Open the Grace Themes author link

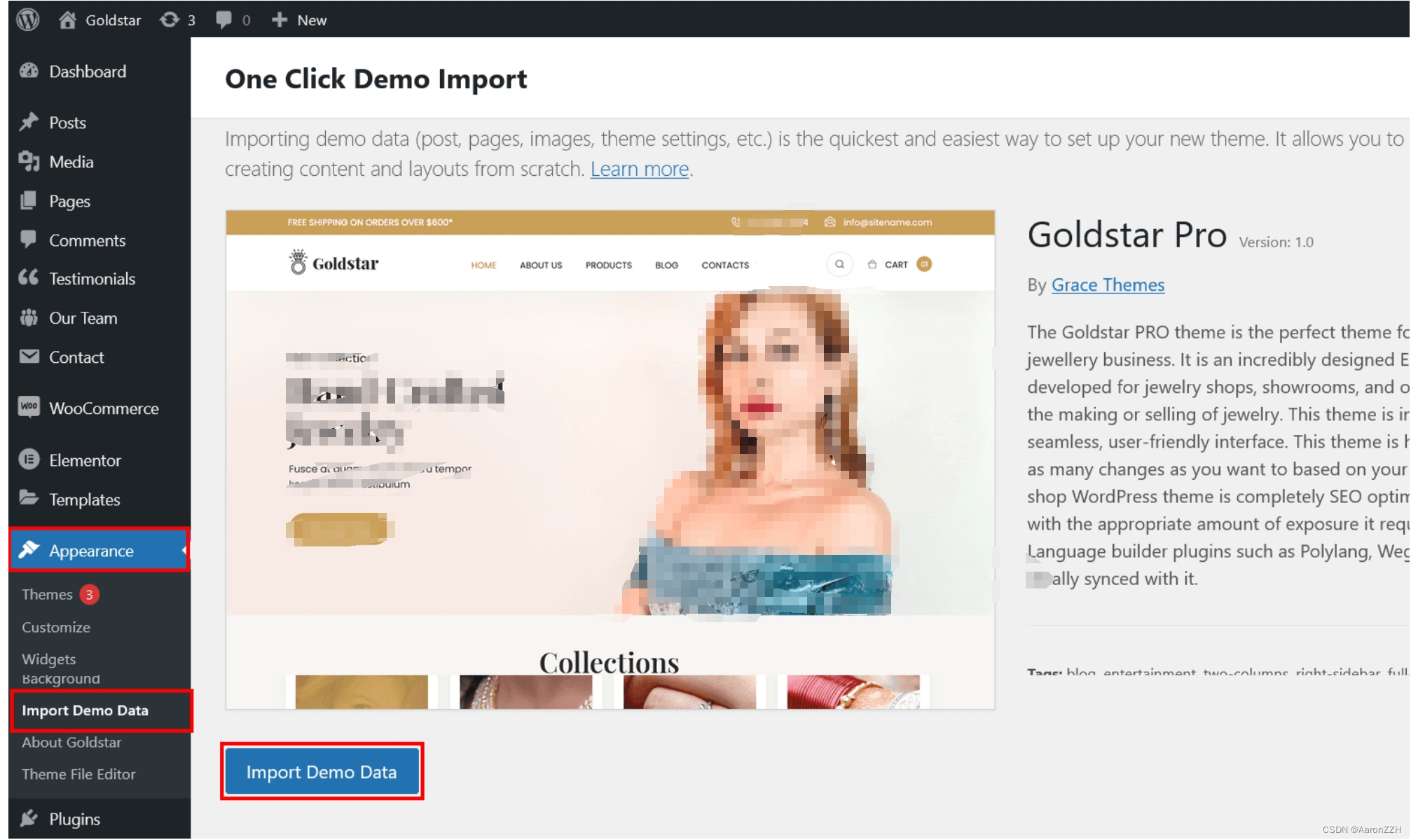(1107, 285)
